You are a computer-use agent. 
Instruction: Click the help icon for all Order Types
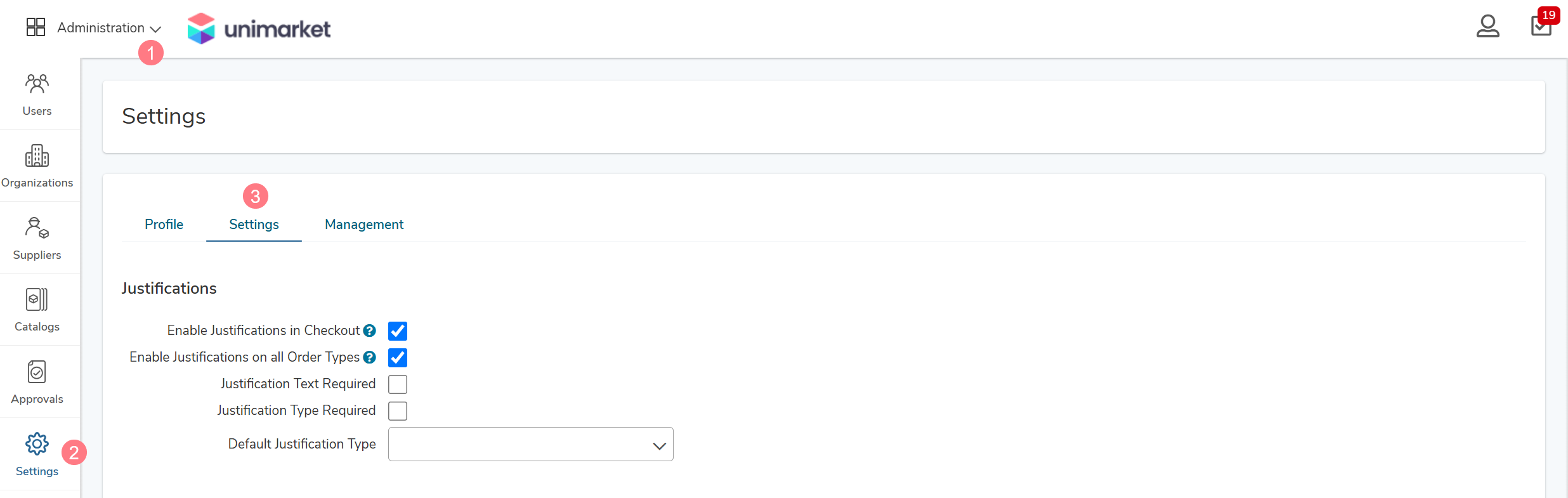tap(370, 358)
